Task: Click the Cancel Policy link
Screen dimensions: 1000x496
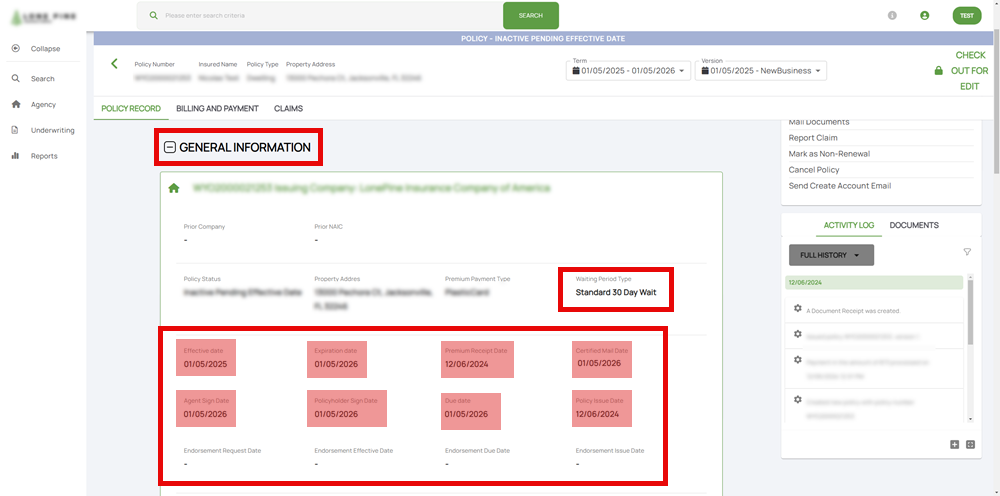Action: [813, 170]
